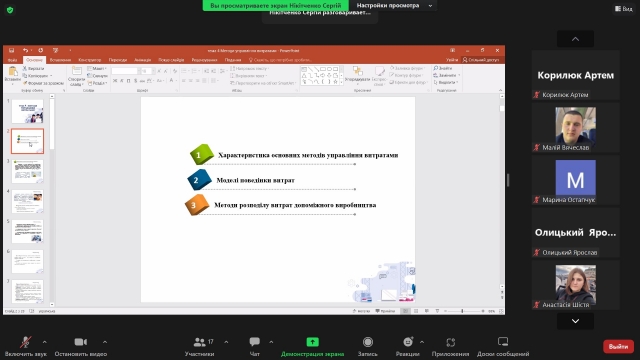This screenshot has height=360, width=640.
Task: Open the arrow next to Реакции
Action: pyautogui.click(x=422, y=342)
